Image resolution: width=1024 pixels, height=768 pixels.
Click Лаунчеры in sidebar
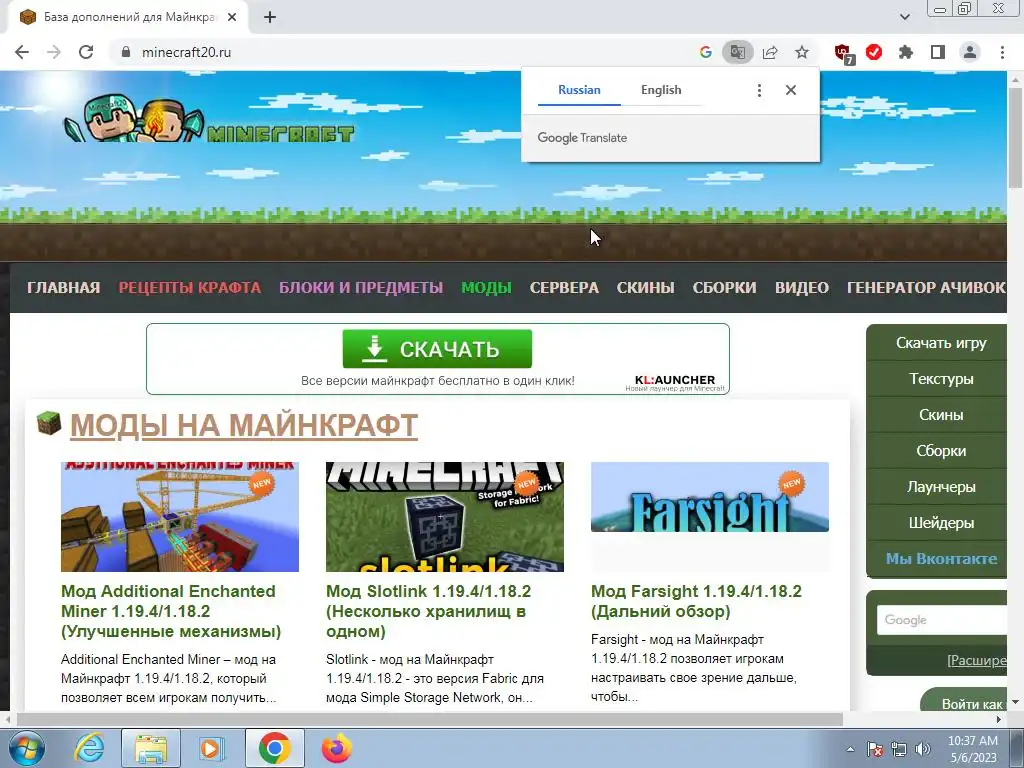940,487
